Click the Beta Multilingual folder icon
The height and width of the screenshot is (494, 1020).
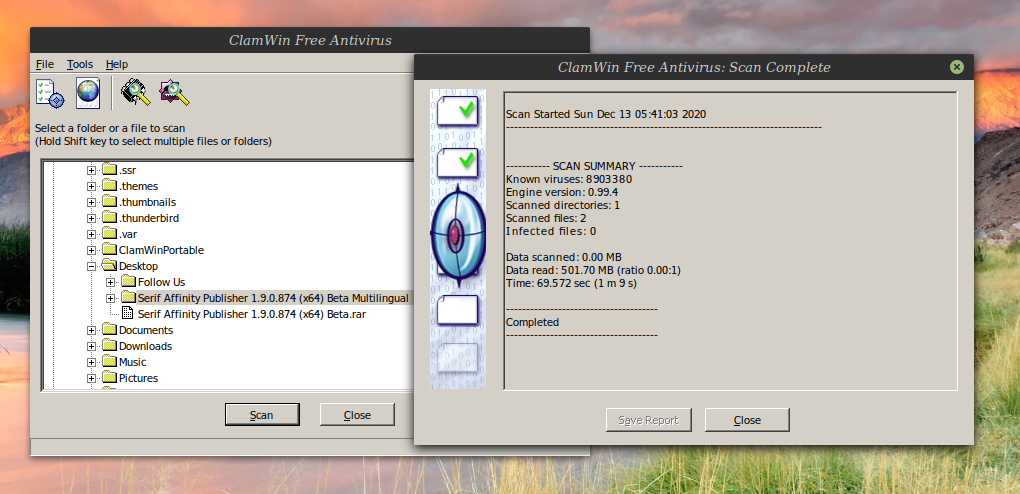[128, 298]
